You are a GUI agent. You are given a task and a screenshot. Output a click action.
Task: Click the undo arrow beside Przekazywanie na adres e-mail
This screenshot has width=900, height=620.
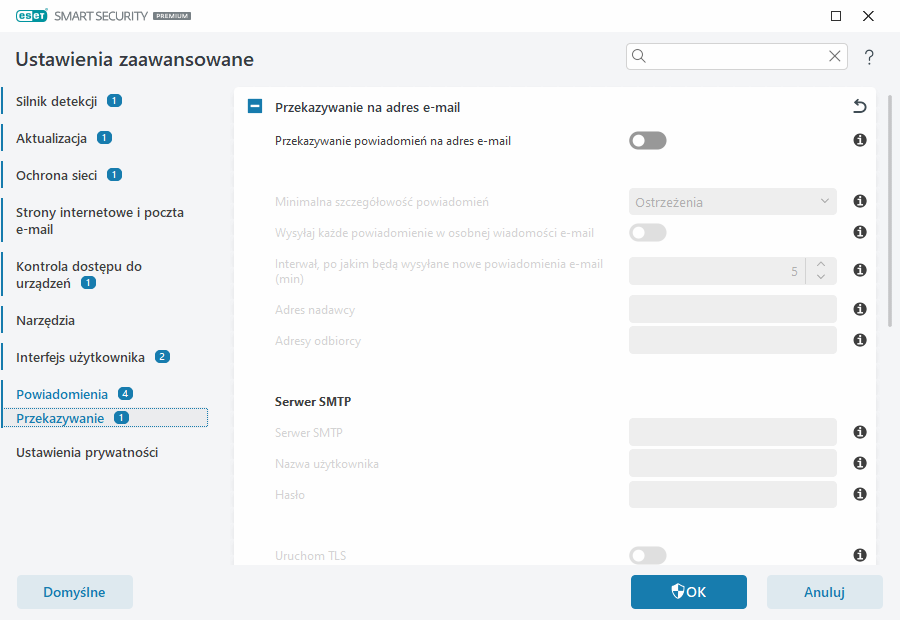point(859,107)
